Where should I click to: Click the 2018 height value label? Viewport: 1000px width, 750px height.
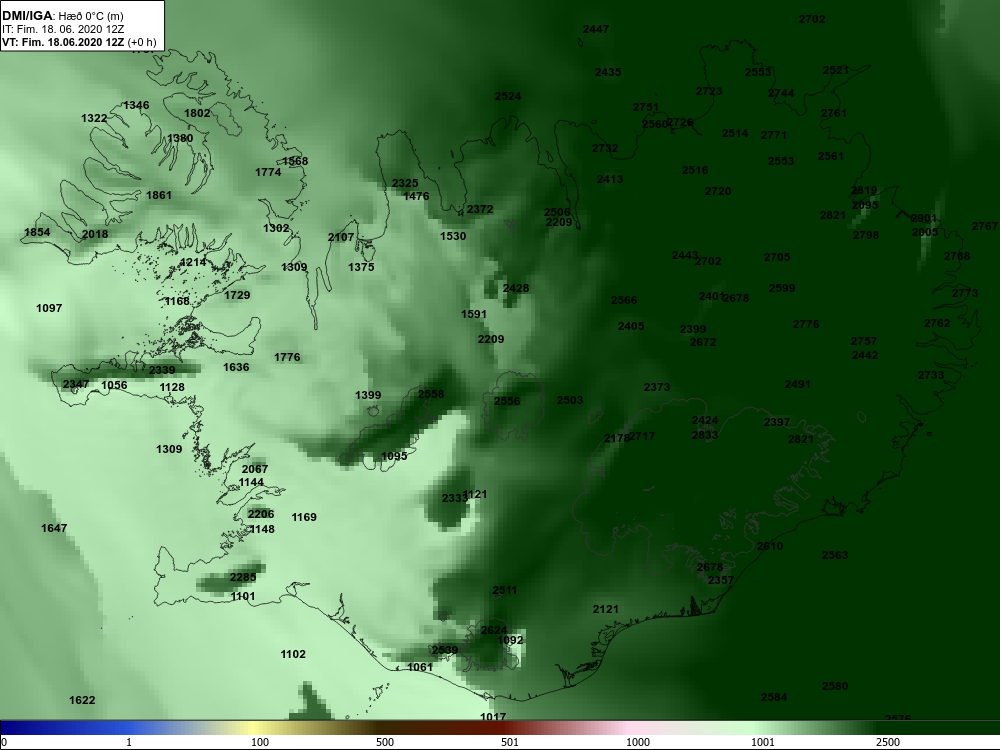click(95, 234)
